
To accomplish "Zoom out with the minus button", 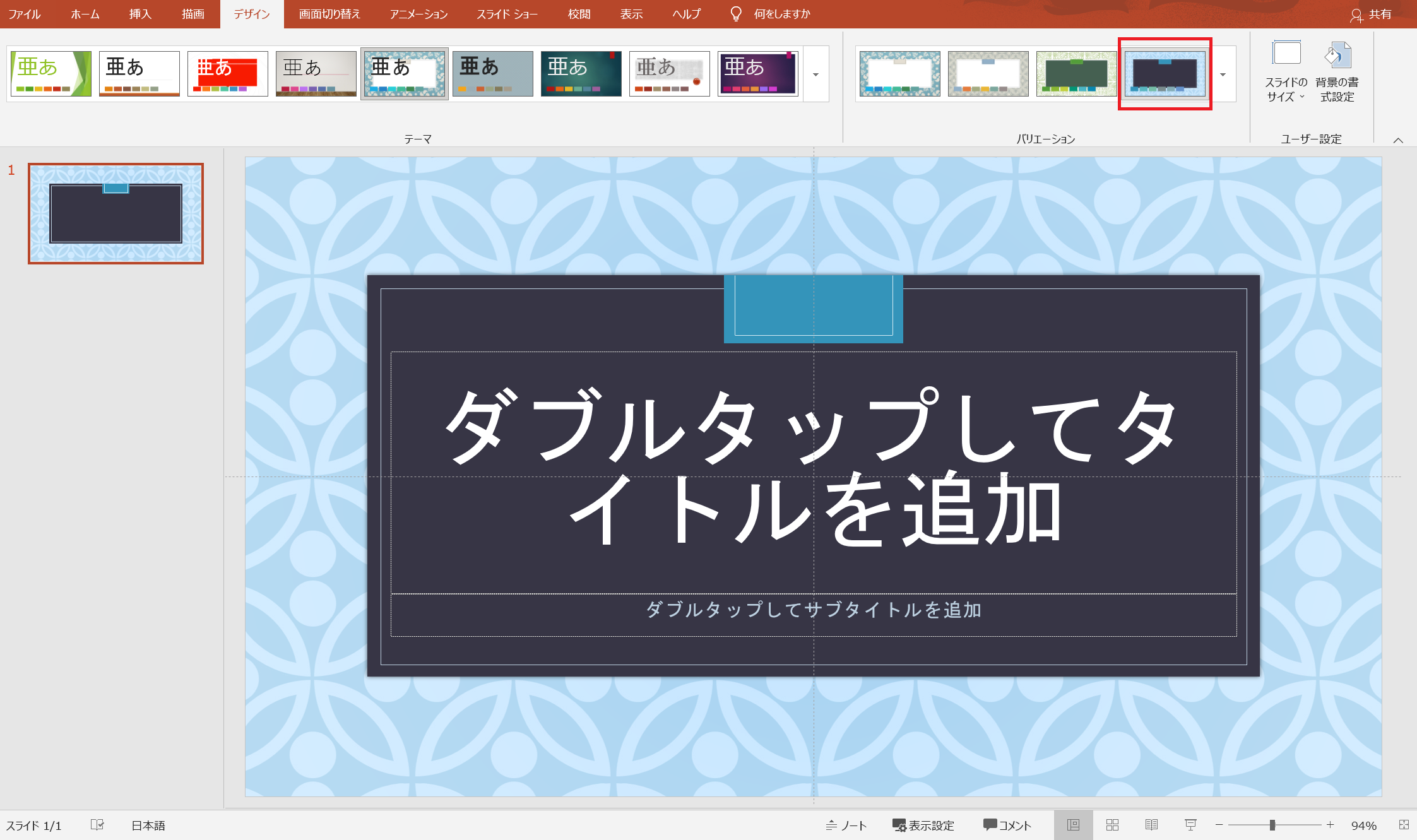I will point(1219,825).
